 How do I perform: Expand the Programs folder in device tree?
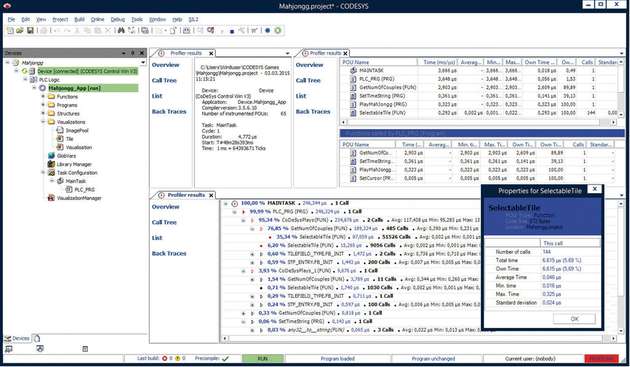click(43, 105)
